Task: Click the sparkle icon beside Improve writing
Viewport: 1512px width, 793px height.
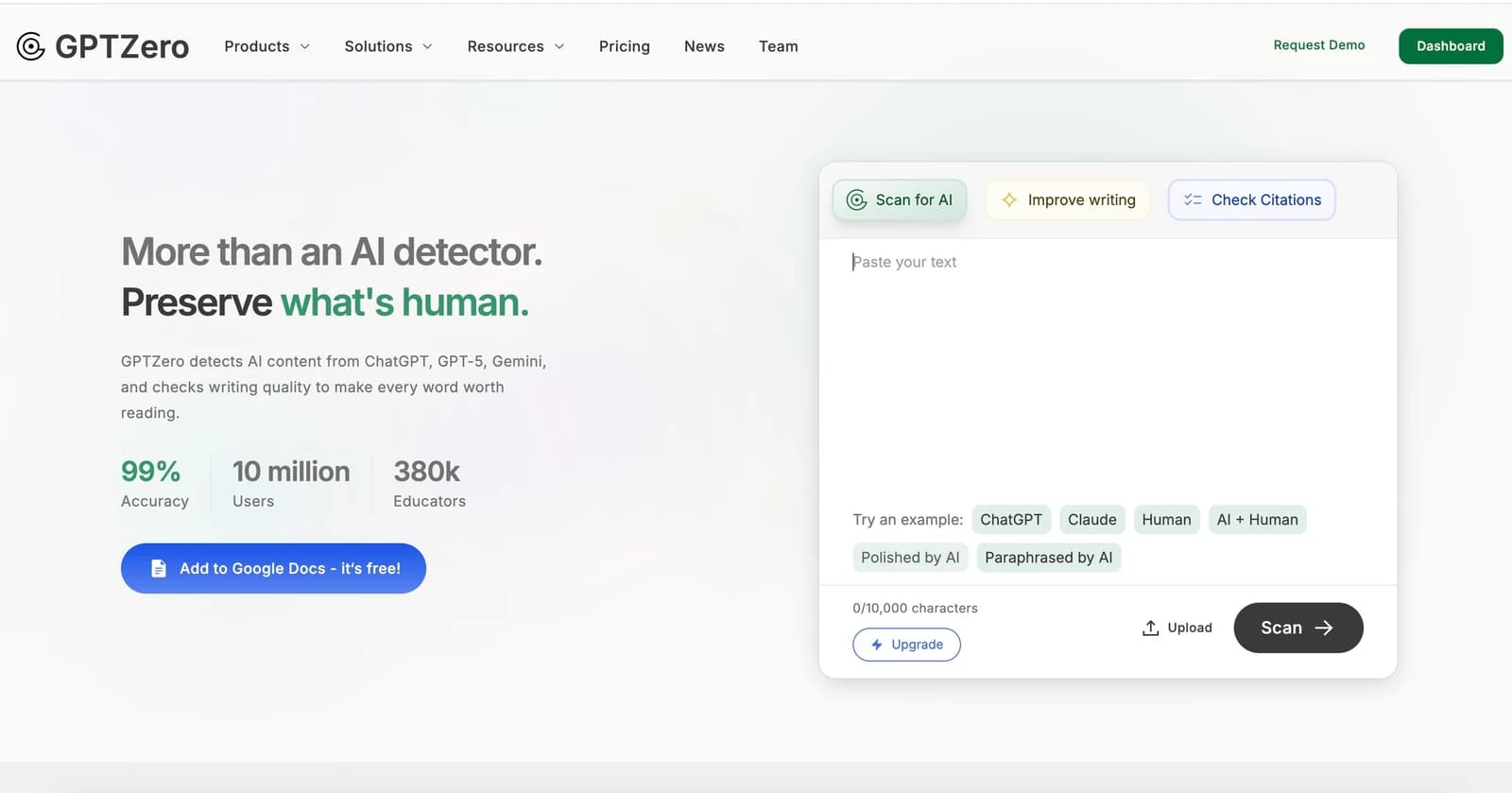Action: 1009,199
